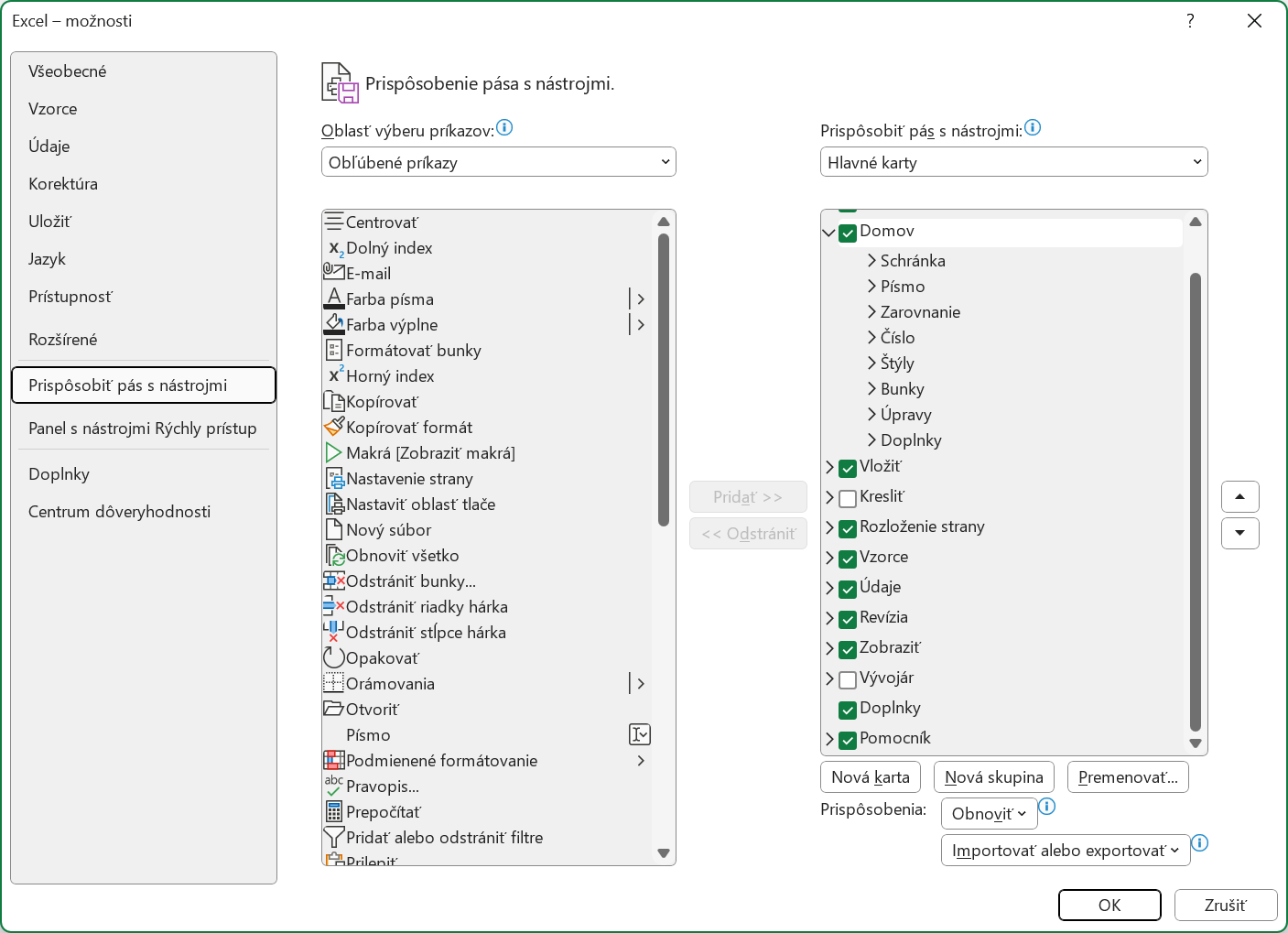Screen dimensions: 1288x933
Task: Click the Odstrániť riadky hárka icon
Action: pyautogui.click(x=334, y=606)
